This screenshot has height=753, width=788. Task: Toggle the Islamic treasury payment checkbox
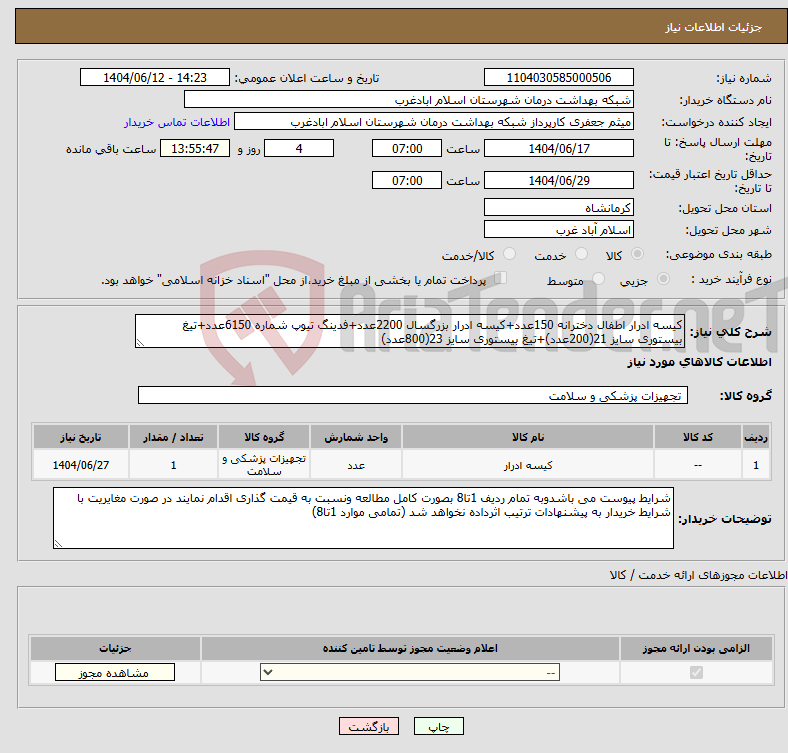pyautogui.click(x=501, y=279)
